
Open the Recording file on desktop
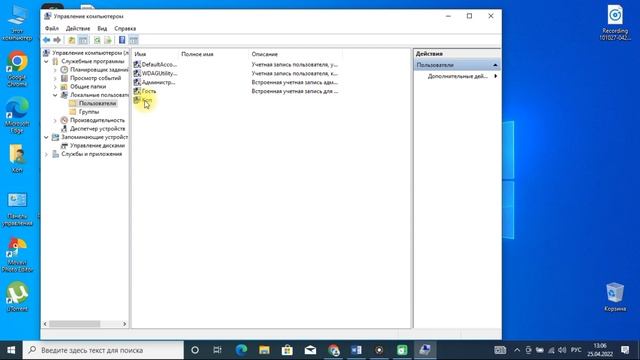coord(615,23)
